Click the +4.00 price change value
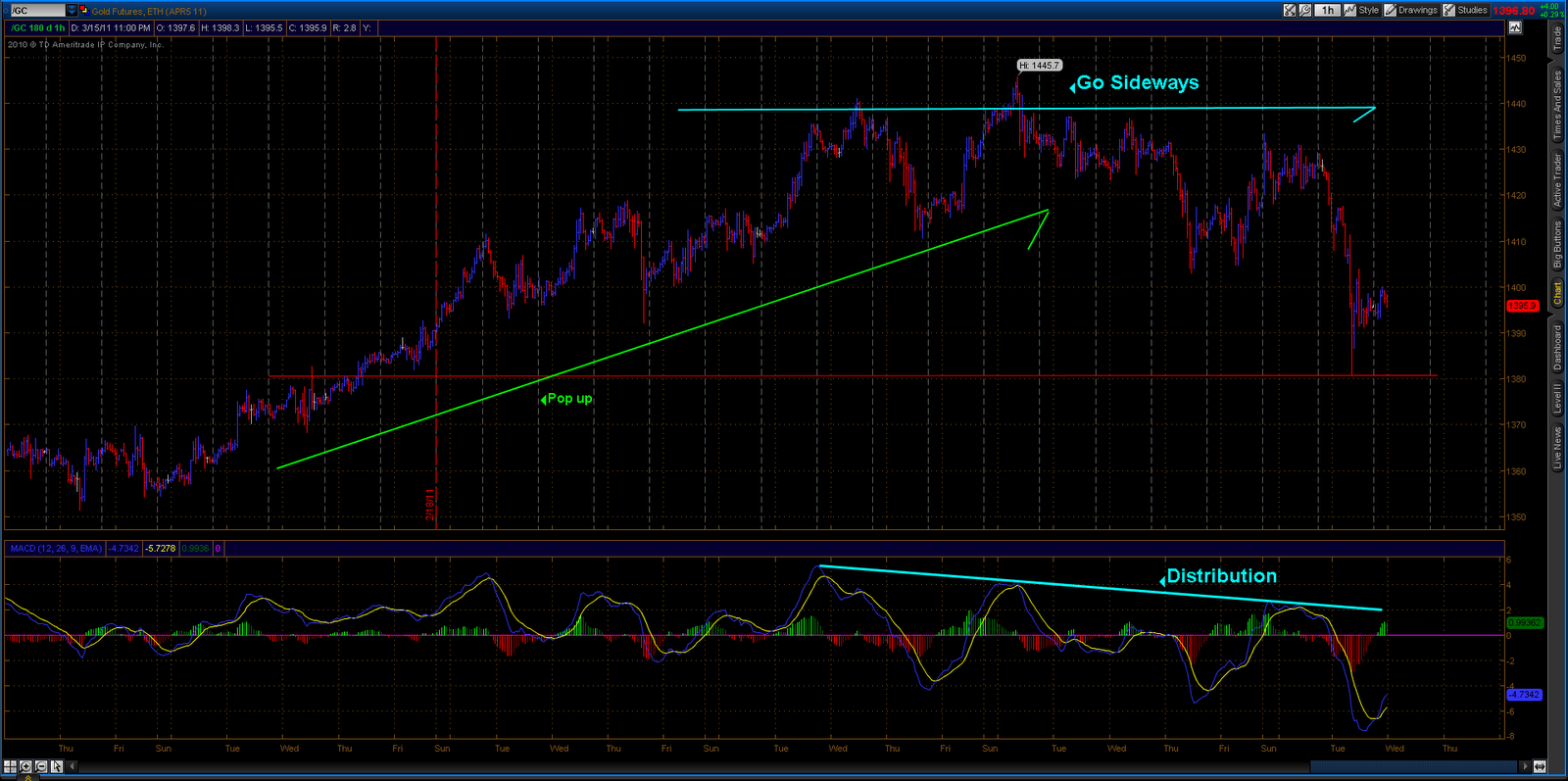Viewport: 1568px width, 781px height. point(1549,7)
